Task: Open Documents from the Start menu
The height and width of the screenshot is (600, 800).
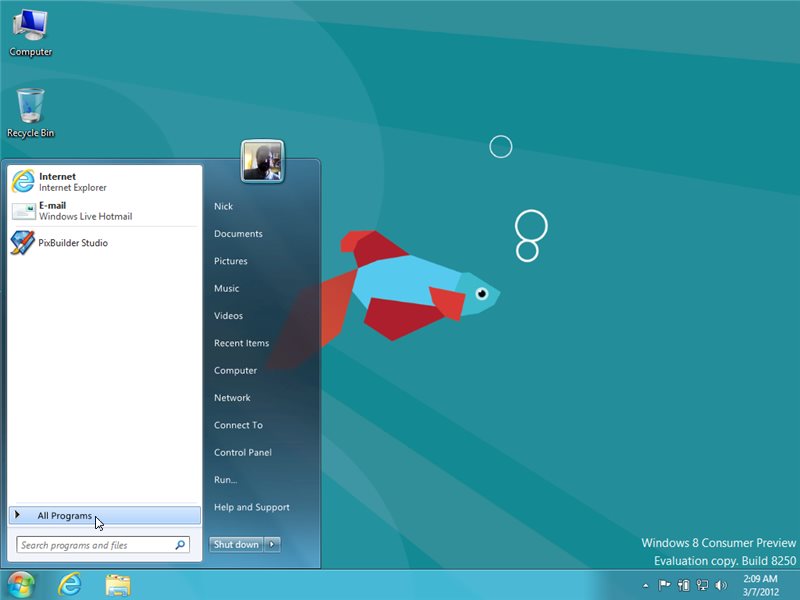Action: (x=237, y=233)
